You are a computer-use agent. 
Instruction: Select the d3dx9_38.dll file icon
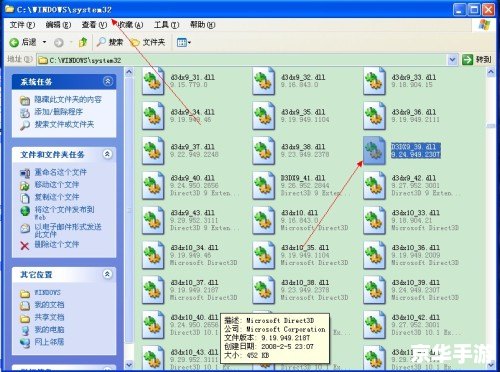pyautogui.click(x=264, y=151)
